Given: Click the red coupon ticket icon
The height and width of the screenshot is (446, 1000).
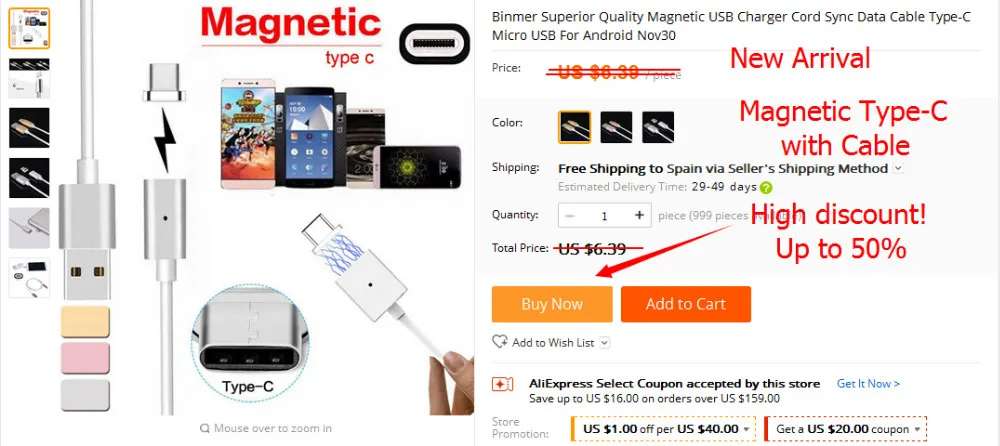Looking at the screenshot, I should (503, 385).
